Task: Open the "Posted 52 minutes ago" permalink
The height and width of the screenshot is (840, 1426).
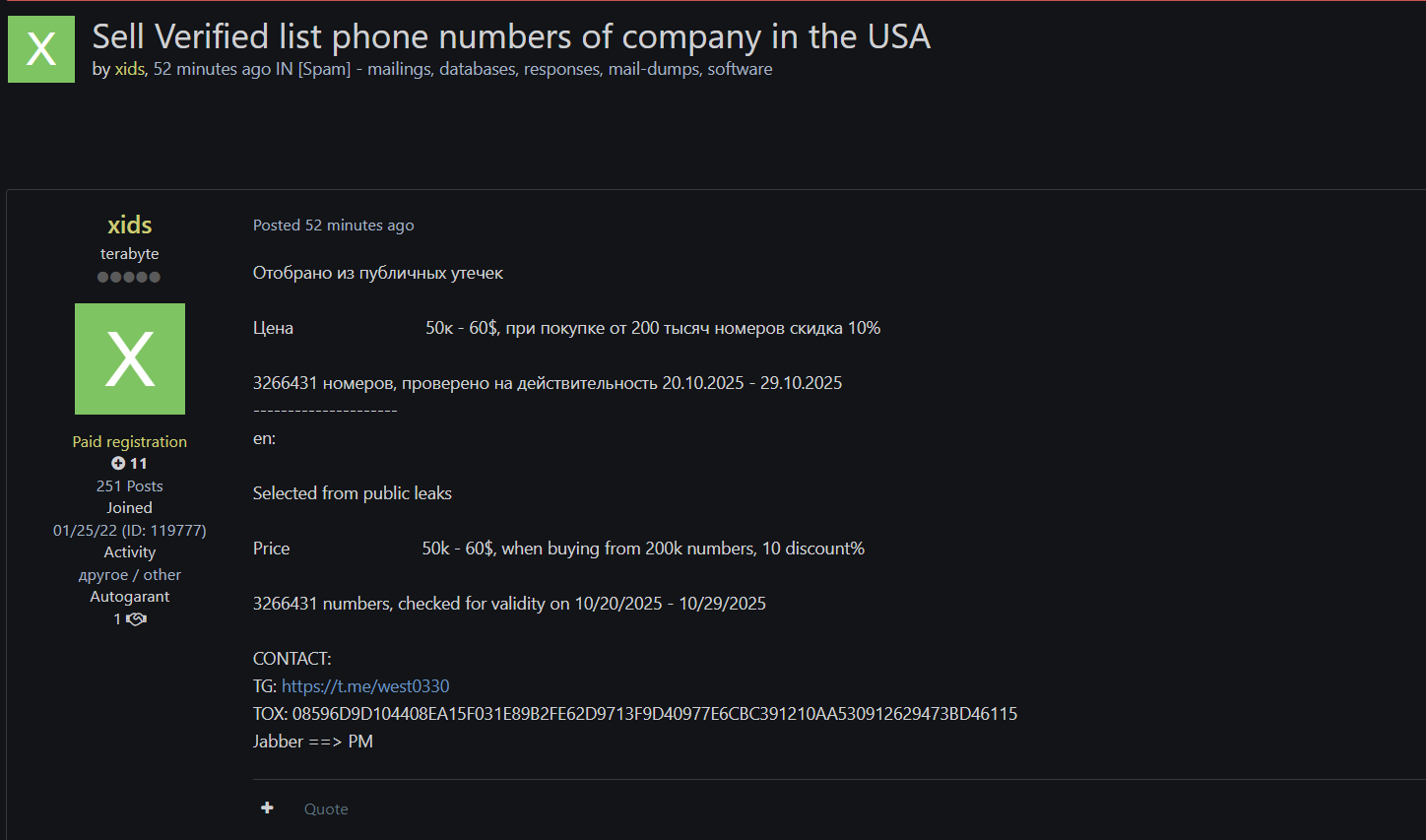Action: coord(333,226)
